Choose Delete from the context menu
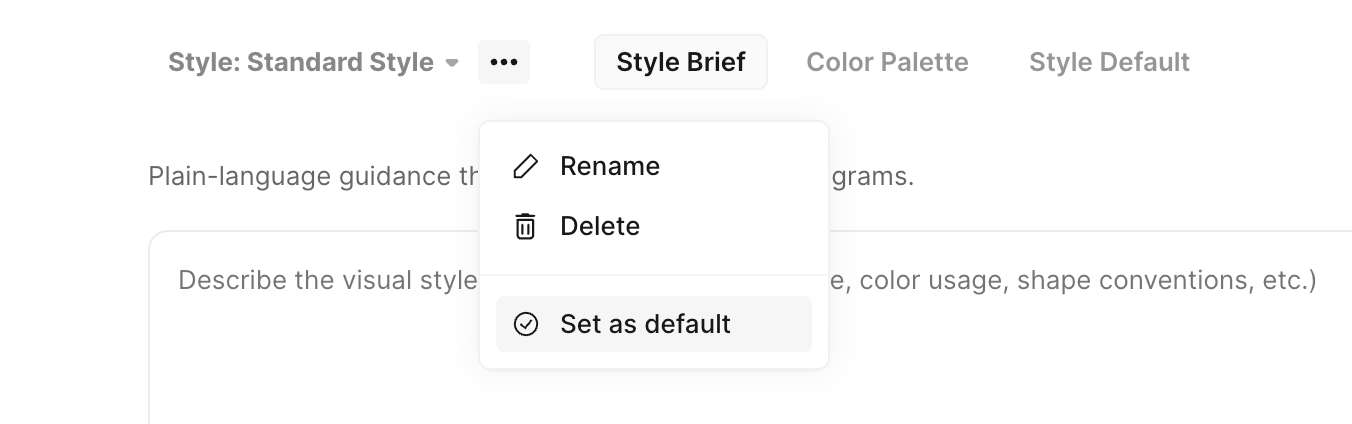The height and width of the screenshot is (424, 1352). point(654,226)
